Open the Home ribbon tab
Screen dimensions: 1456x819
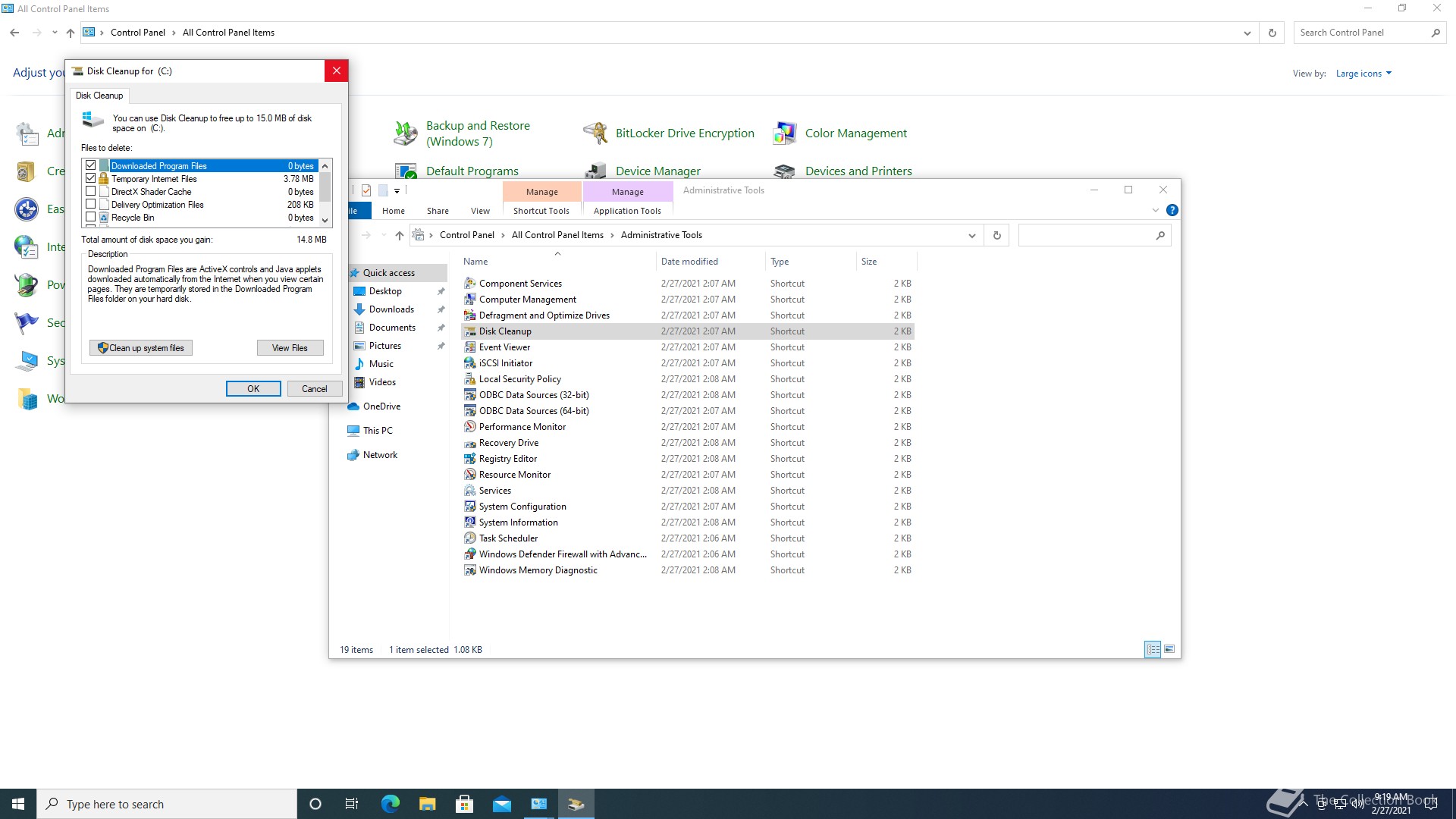[393, 211]
